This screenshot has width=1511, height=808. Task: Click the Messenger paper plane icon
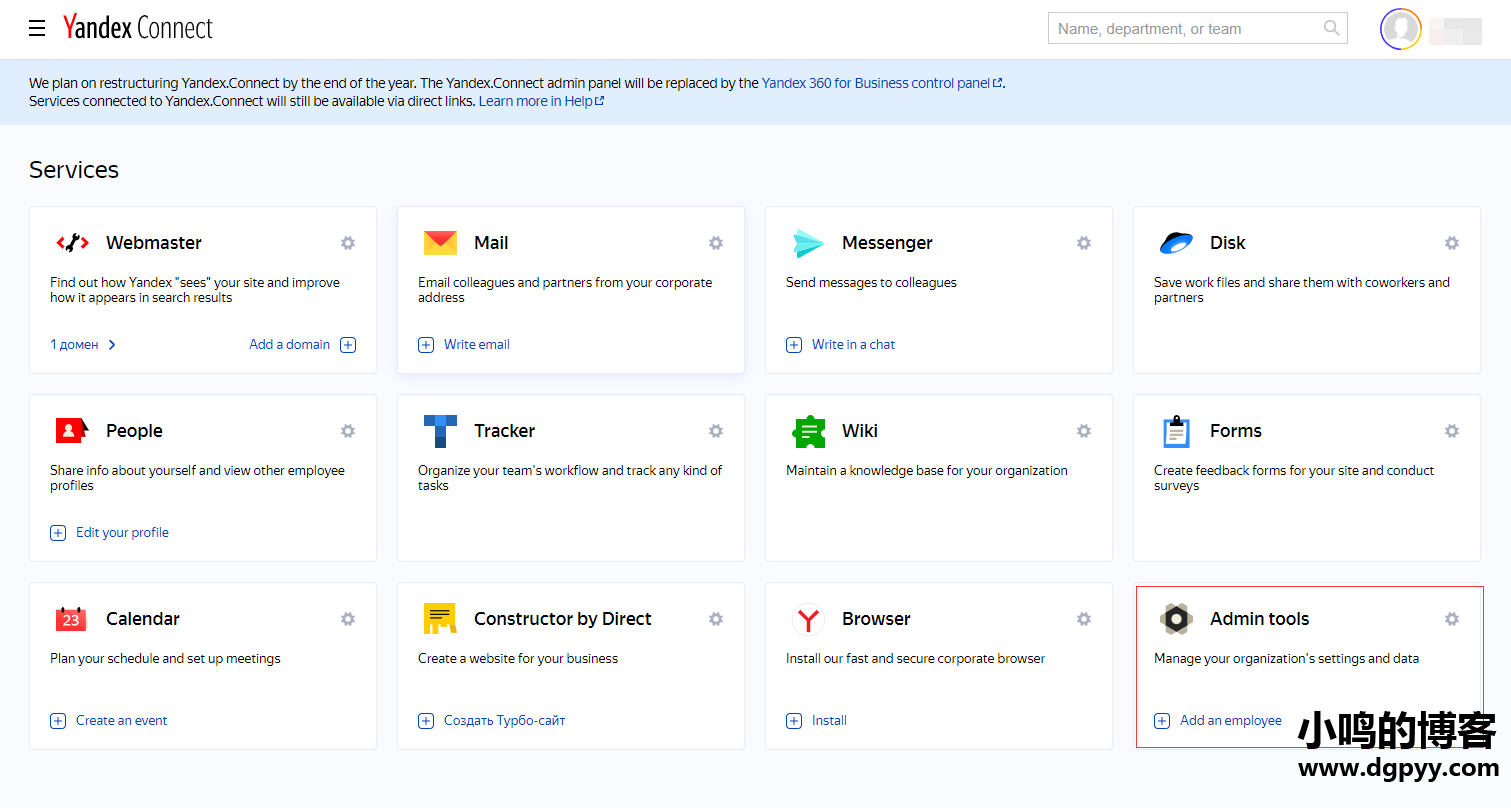point(808,243)
